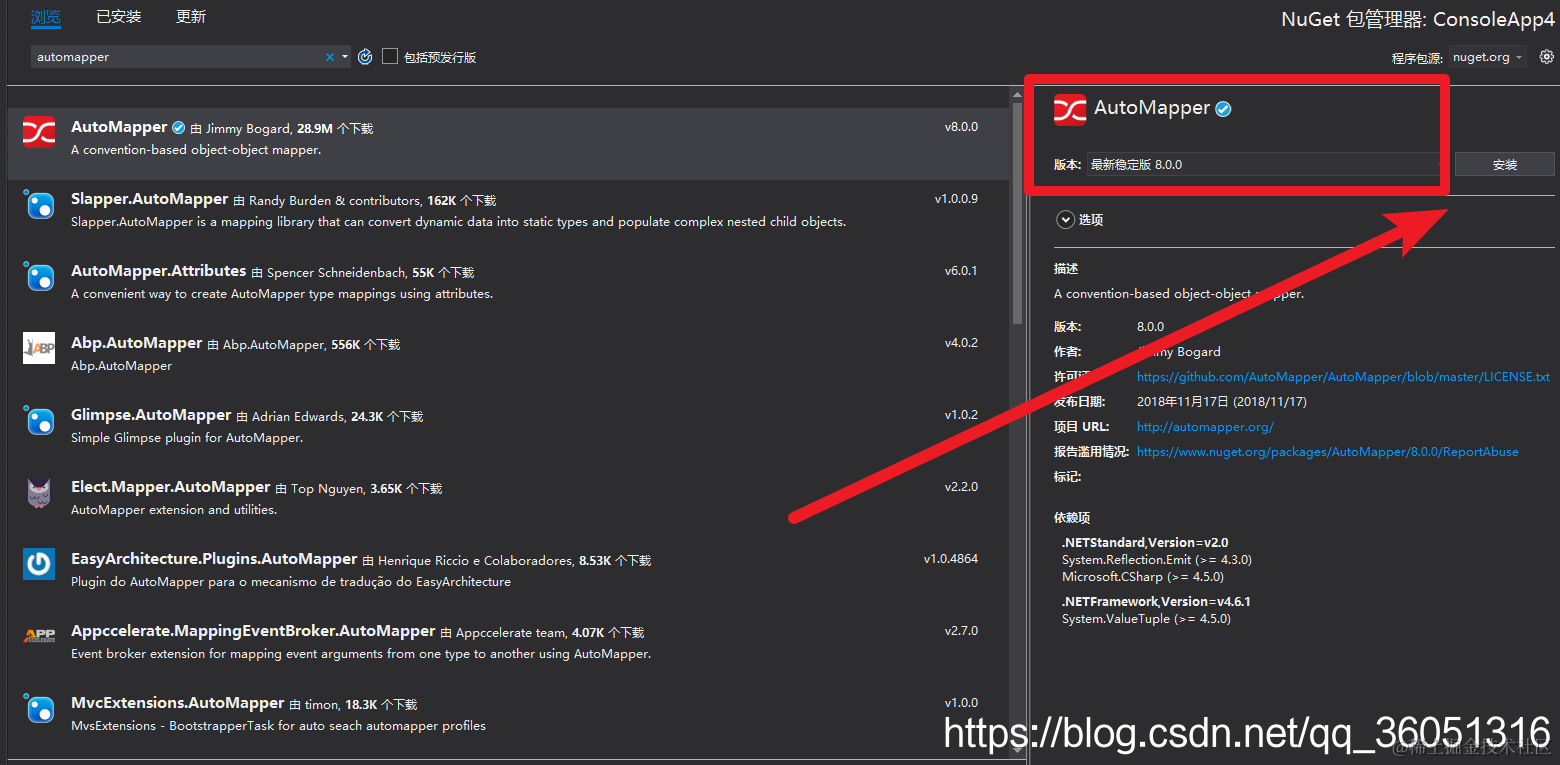Viewport: 1560px width, 765px height.
Task: Click the MvcExtensions.AutoMapper package icon
Action: pos(39,708)
